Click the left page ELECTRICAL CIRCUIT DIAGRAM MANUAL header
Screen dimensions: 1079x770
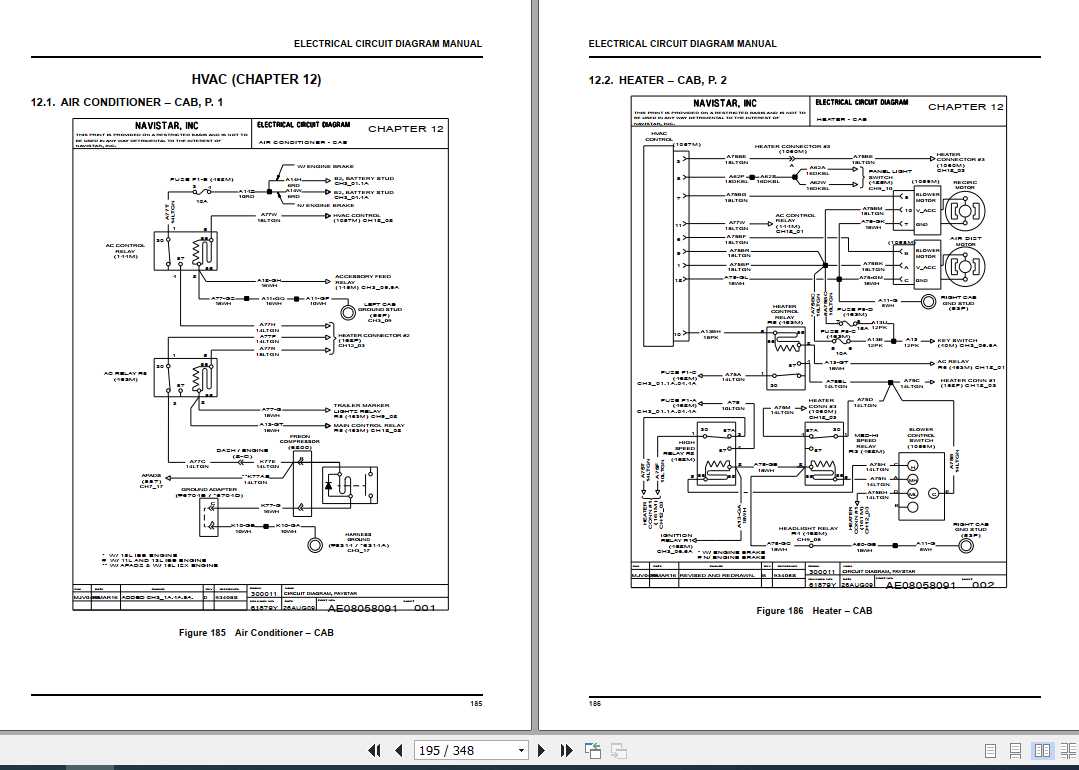pos(388,43)
